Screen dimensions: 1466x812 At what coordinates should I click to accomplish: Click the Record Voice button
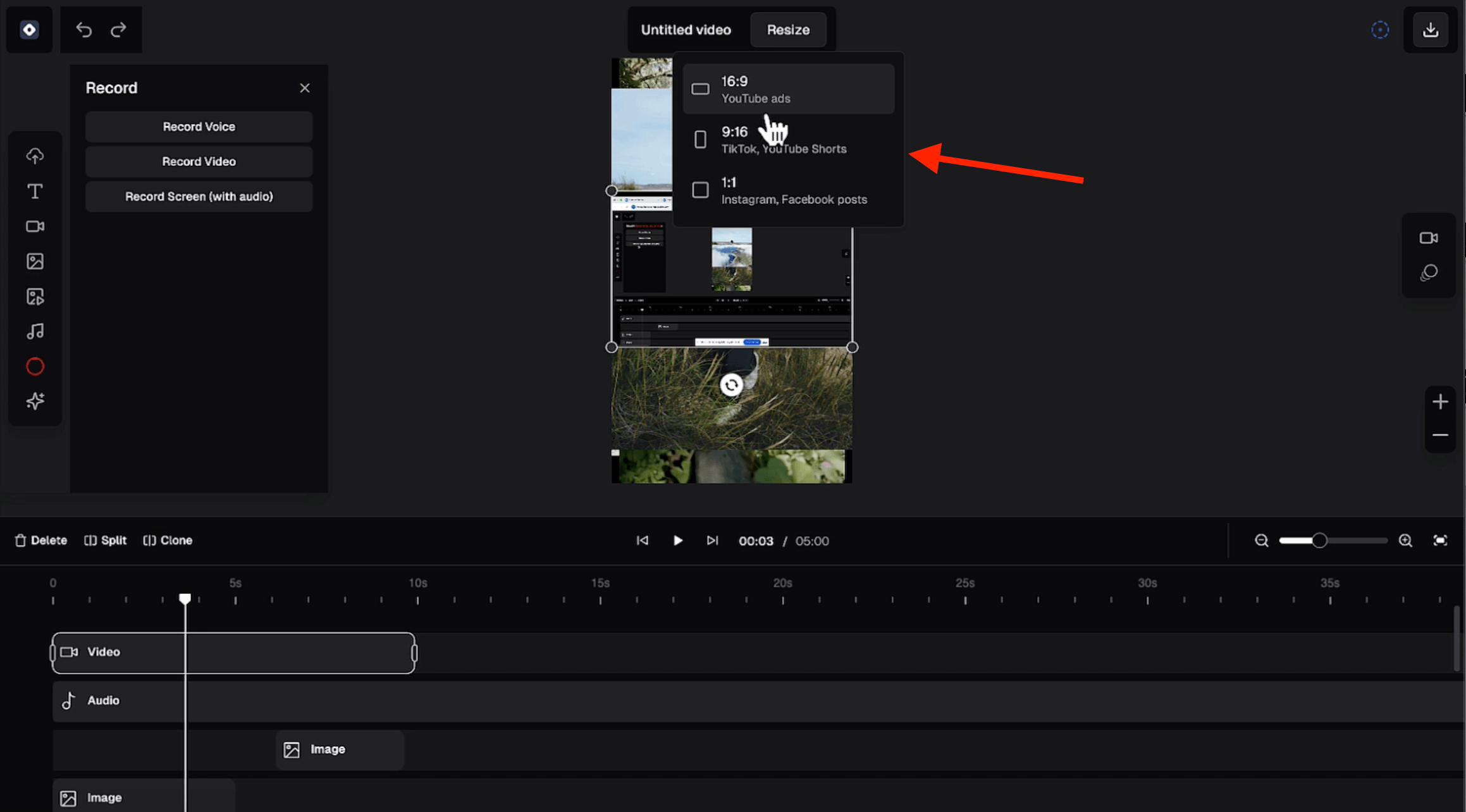[x=199, y=126]
